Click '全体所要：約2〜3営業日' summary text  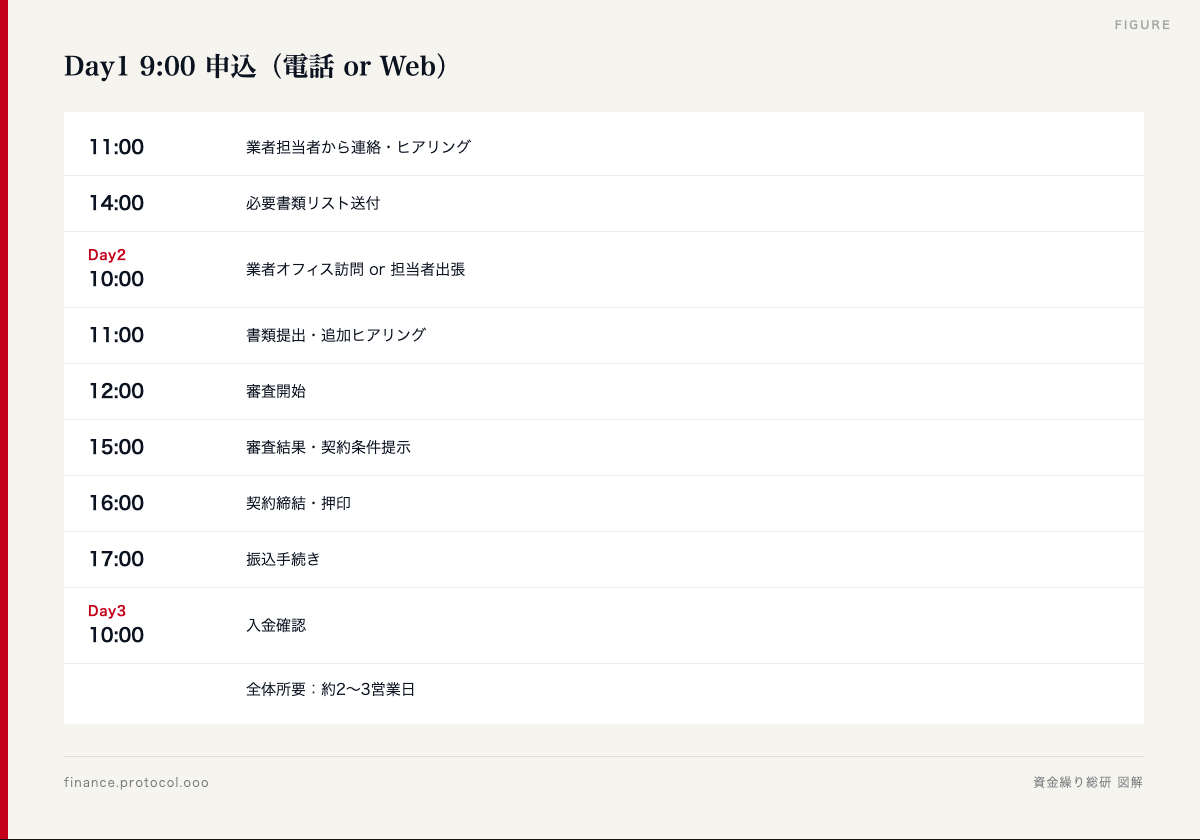click(330, 689)
